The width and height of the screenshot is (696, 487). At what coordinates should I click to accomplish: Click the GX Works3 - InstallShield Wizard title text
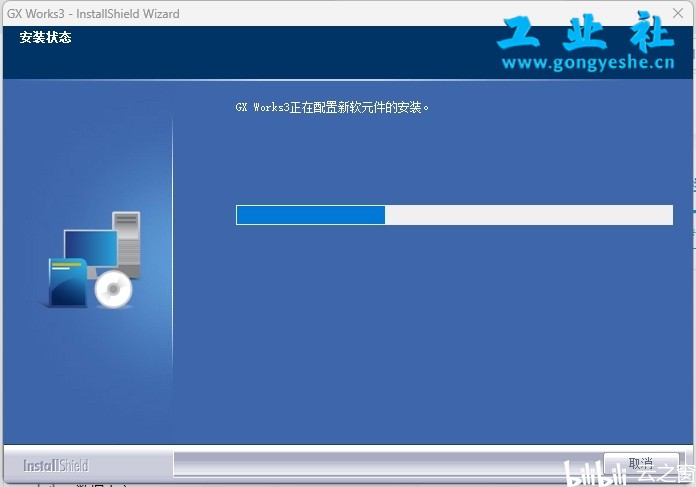click(93, 14)
